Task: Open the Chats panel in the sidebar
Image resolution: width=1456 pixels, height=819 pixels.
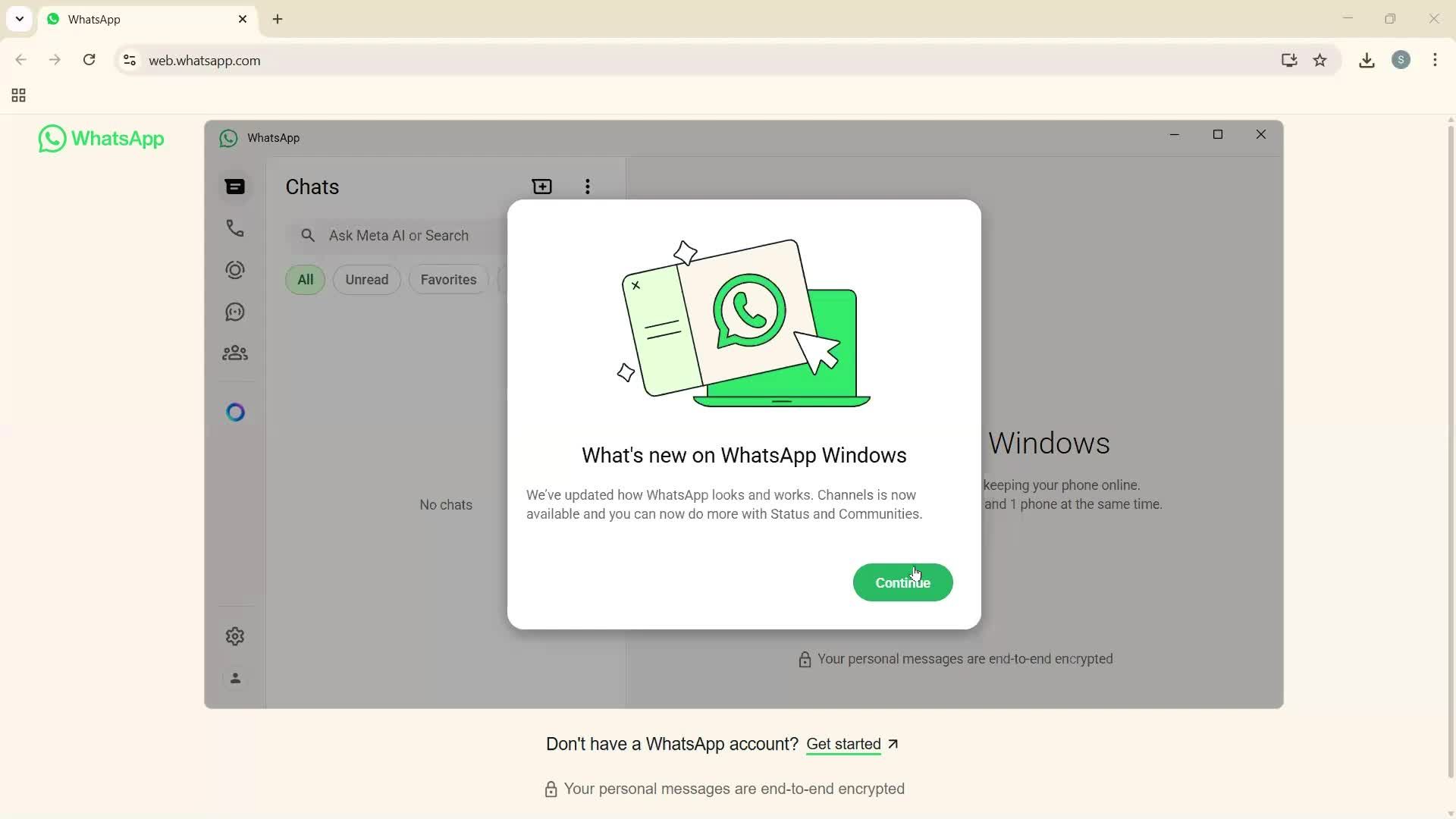Action: pos(235,187)
